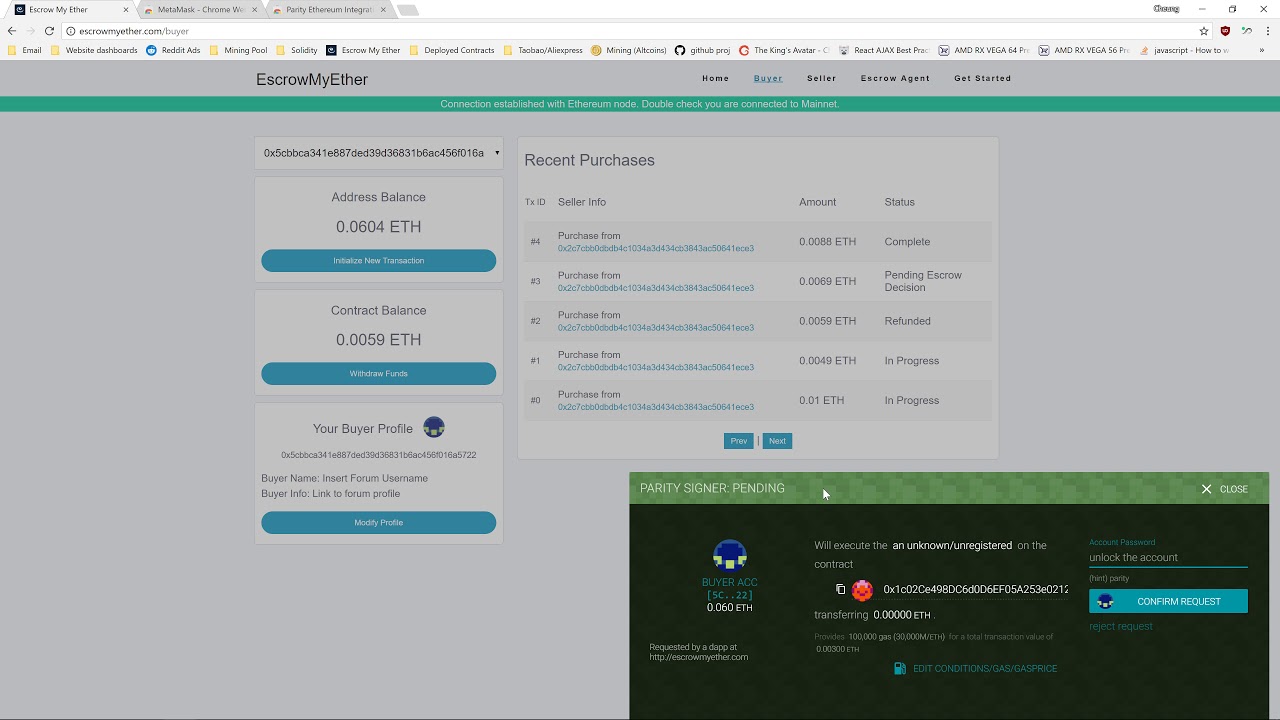
Task: Open the Chrome three-dot menu
Action: point(1268,31)
